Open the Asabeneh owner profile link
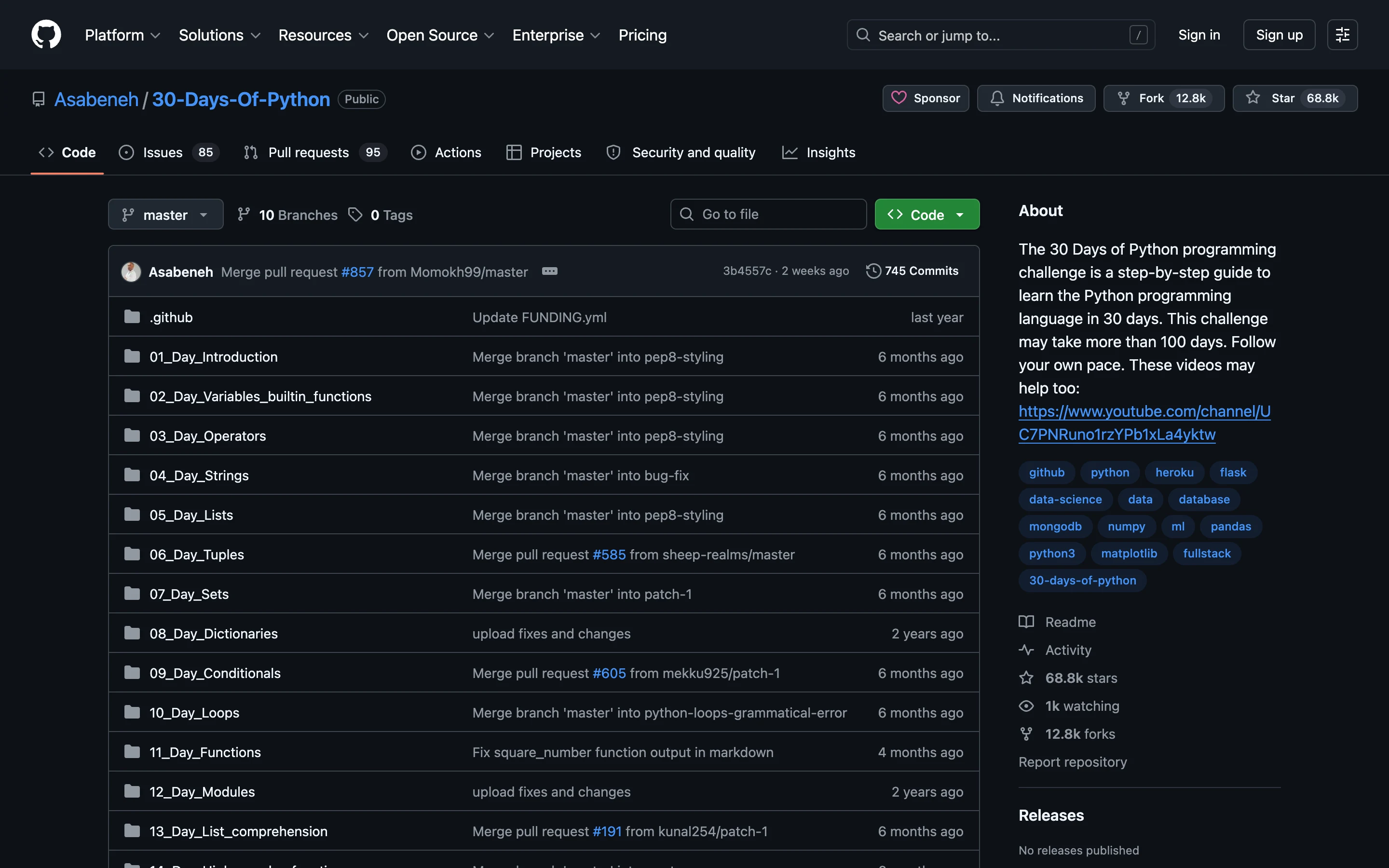This screenshot has height=868, width=1389. (x=96, y=99)
